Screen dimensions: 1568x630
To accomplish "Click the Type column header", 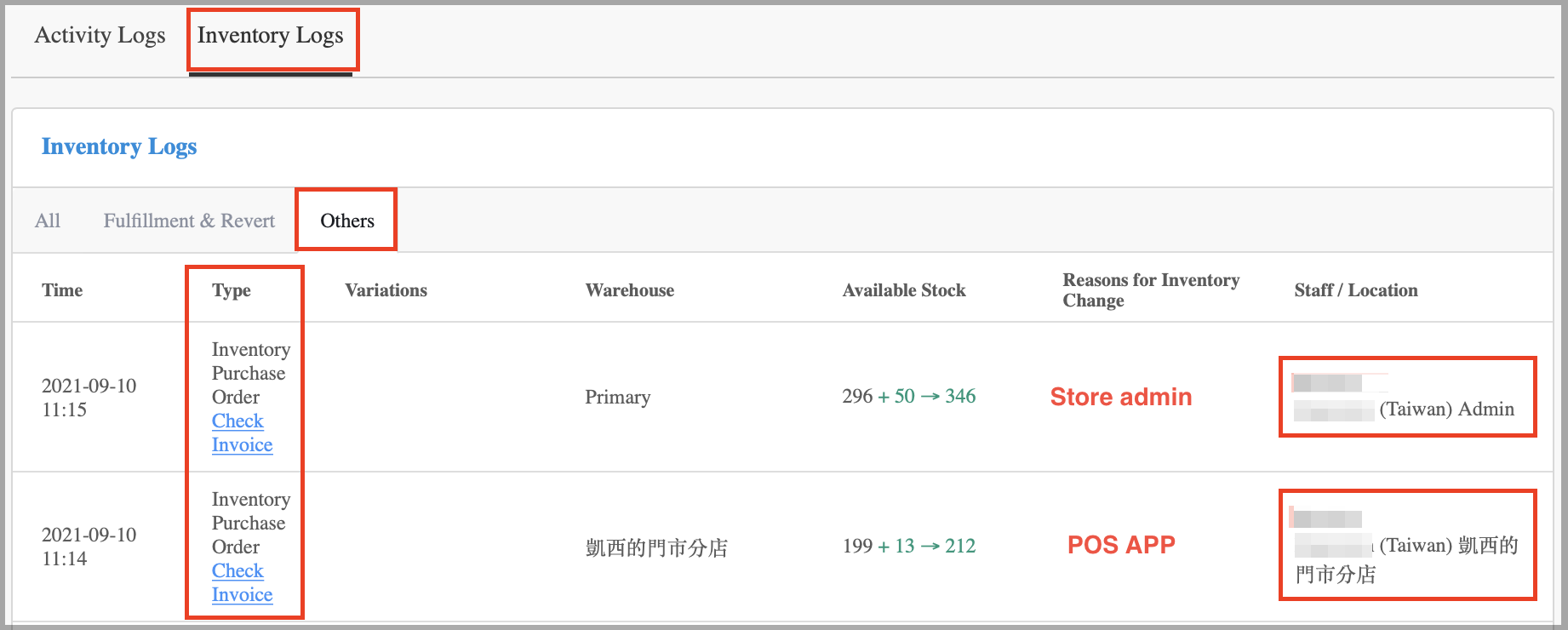I will click(232, 290).
